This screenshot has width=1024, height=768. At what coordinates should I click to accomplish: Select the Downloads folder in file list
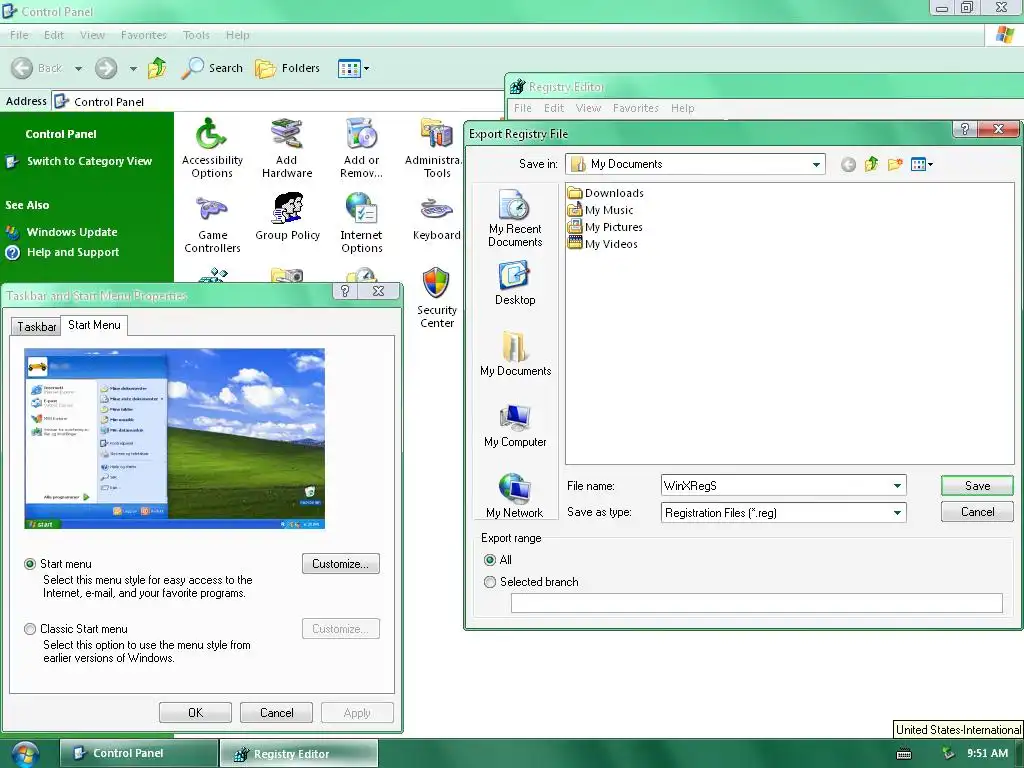click(x=606, y=193)
